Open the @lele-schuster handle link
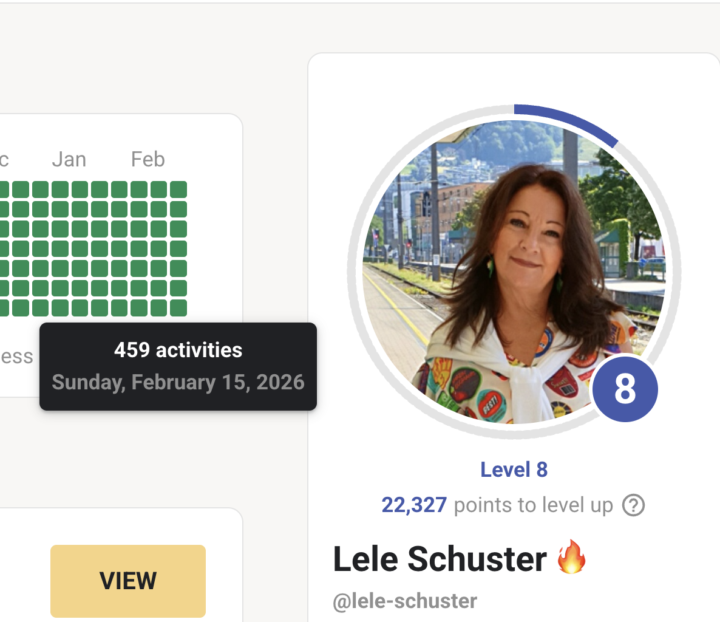This screenshot has width=720, height=622. 405,601
